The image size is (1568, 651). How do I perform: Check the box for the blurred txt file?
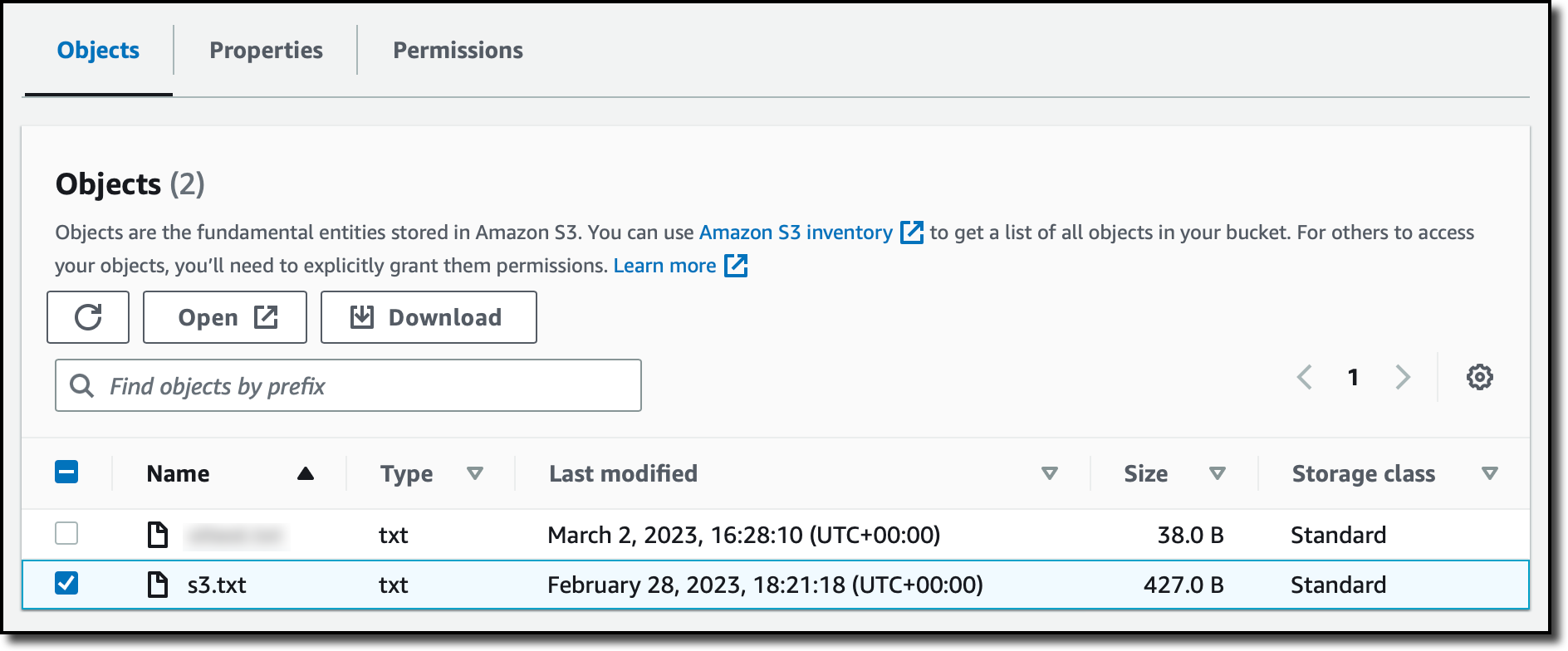pos(66,533)
